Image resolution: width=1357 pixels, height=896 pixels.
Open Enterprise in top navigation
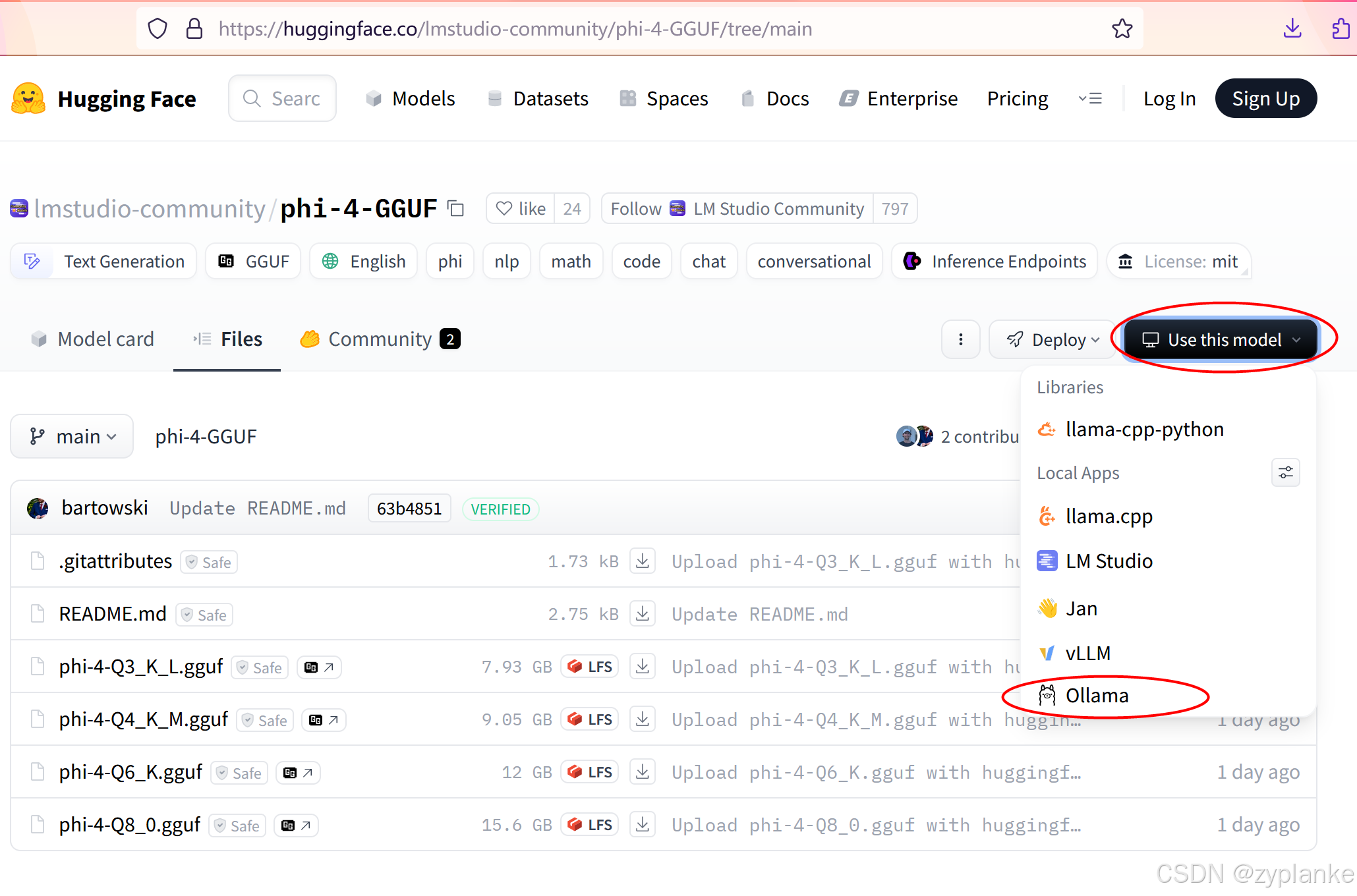coord(898,99)
